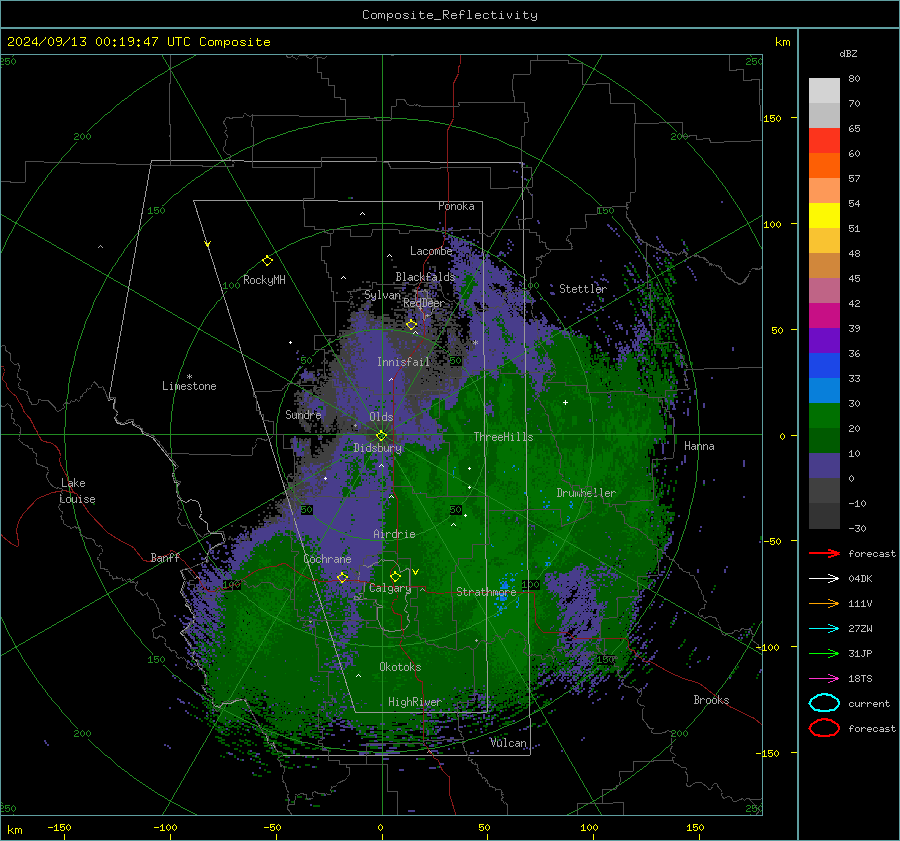Click the Drumheller label
Viewport: 900px width, 841px height.
pos(586,493)
